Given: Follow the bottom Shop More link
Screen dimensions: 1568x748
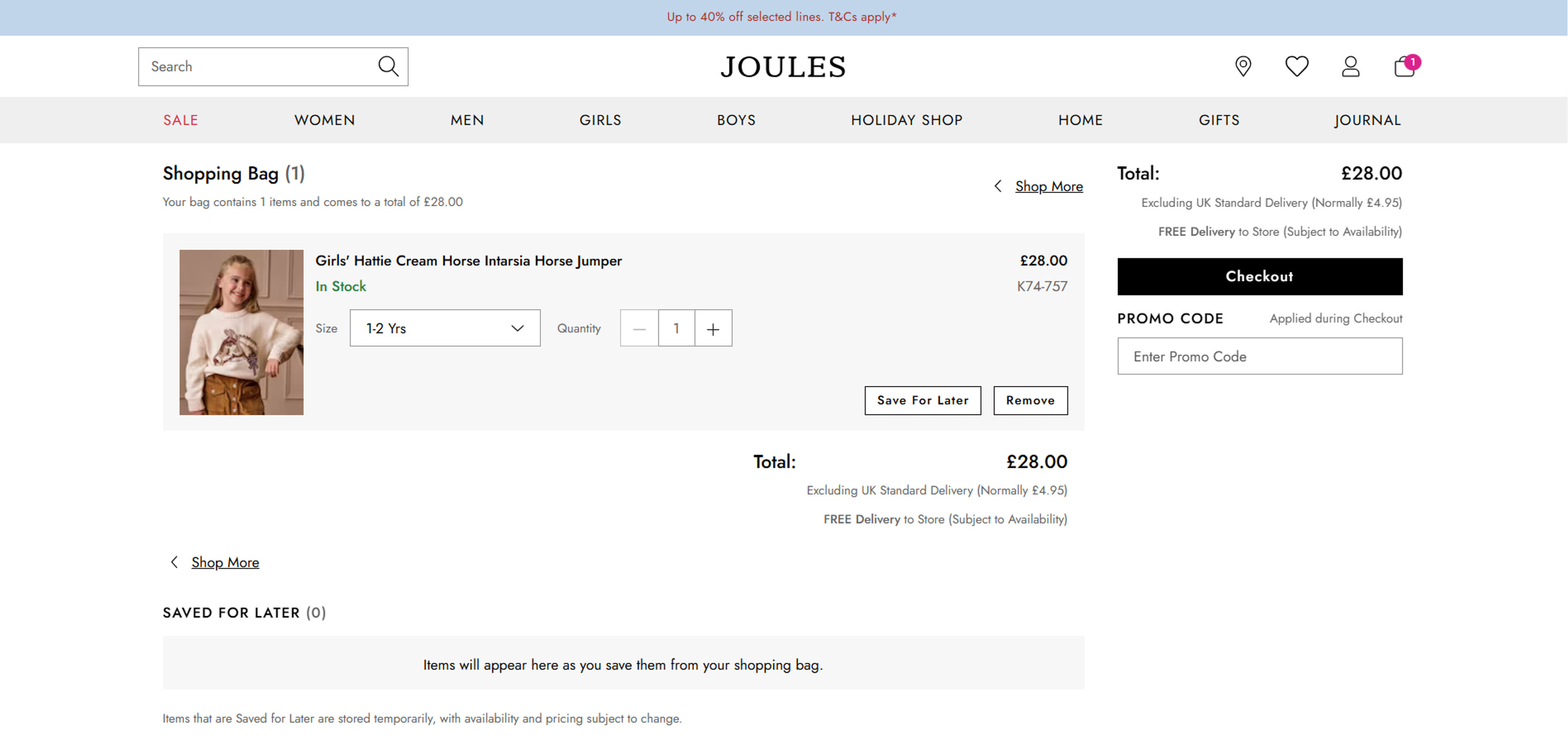Looking at the screenshot, I should click(225, 562).
